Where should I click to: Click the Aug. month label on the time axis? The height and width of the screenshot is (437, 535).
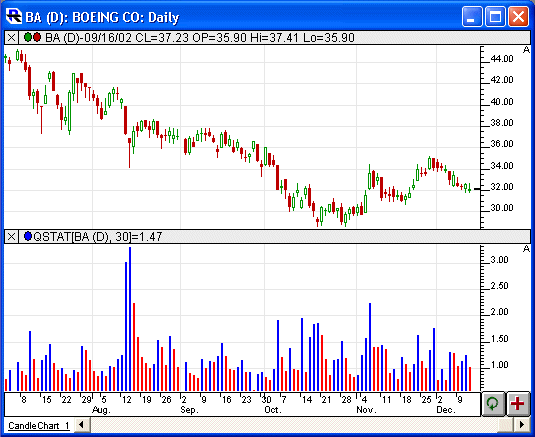click(101, 410)
